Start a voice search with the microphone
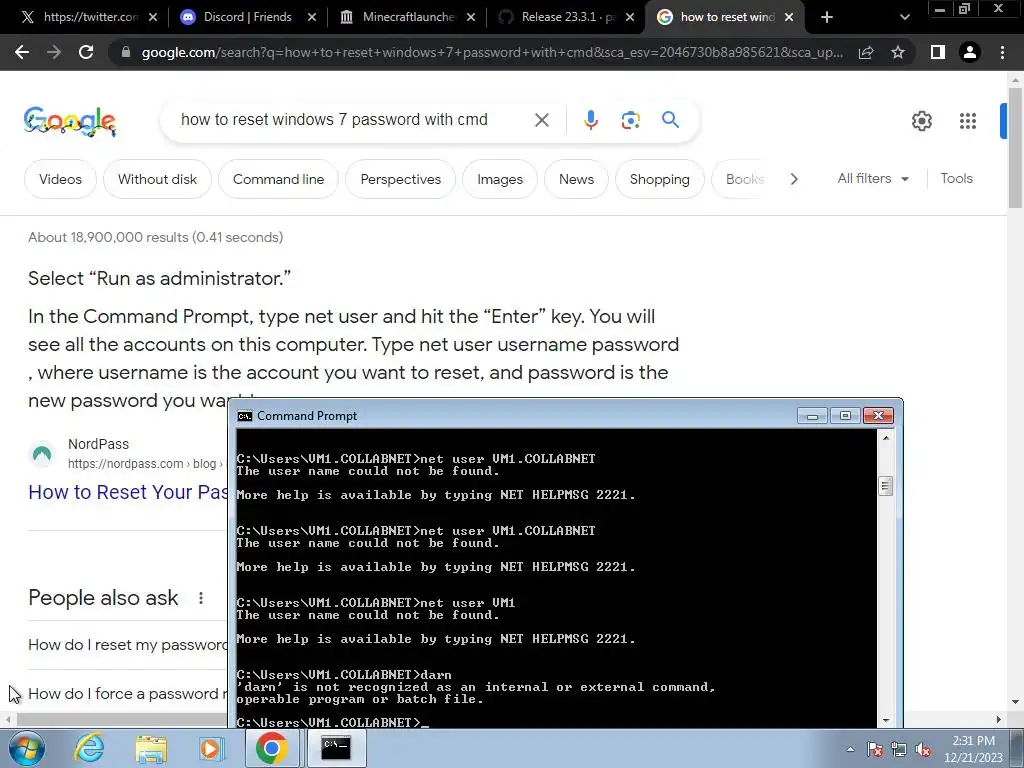 click(x=590, y=120)
